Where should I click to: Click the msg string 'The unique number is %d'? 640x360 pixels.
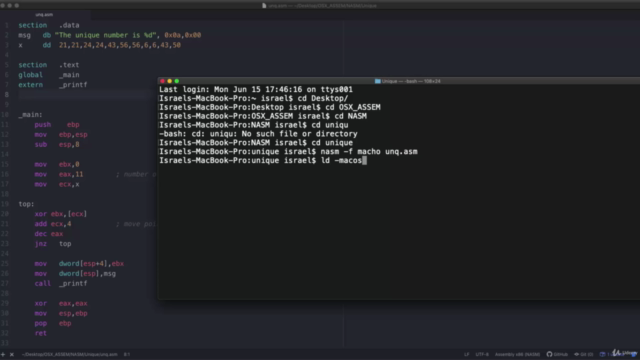coord(105,35)
